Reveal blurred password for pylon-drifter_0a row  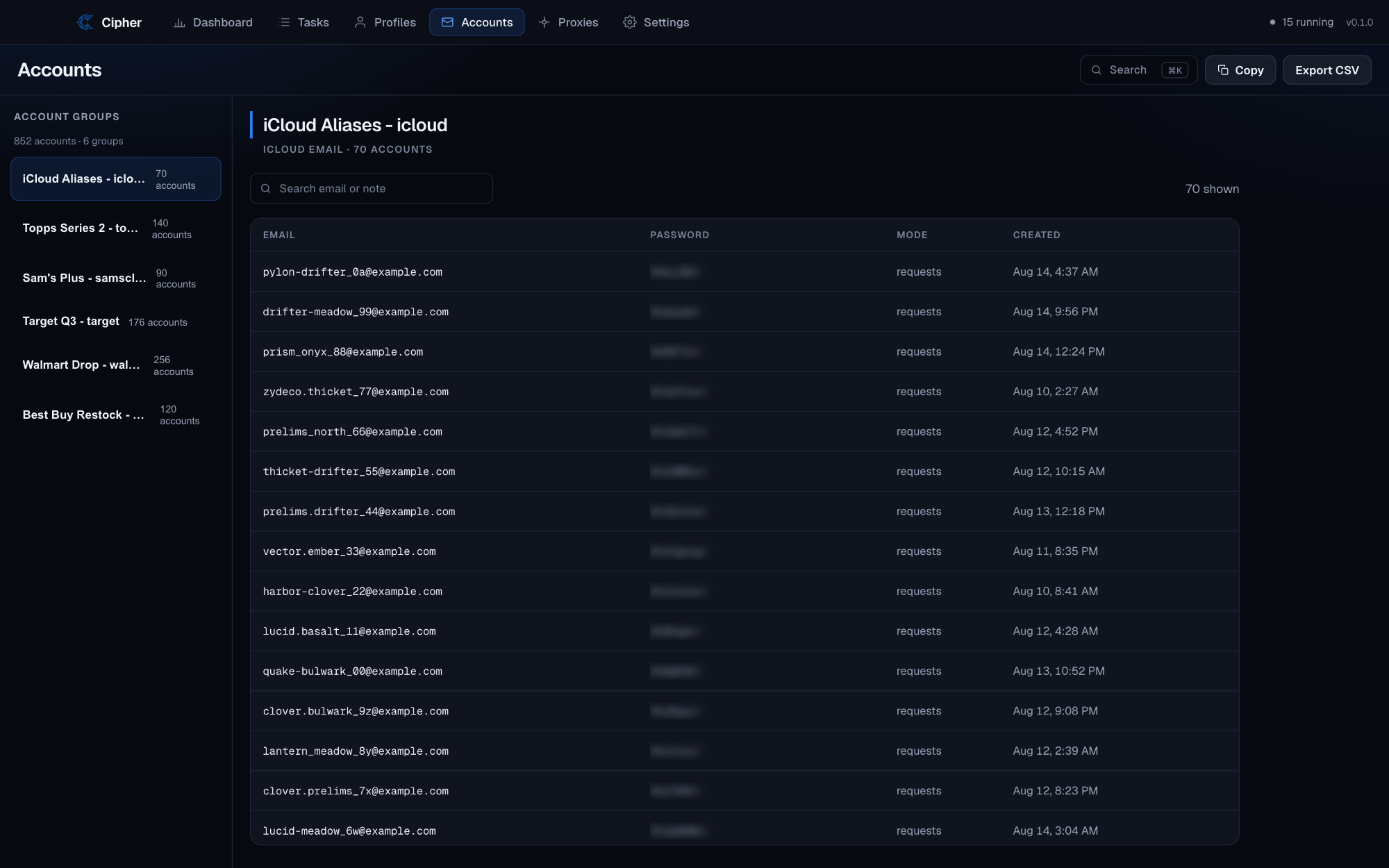click(x=674, y=272)
